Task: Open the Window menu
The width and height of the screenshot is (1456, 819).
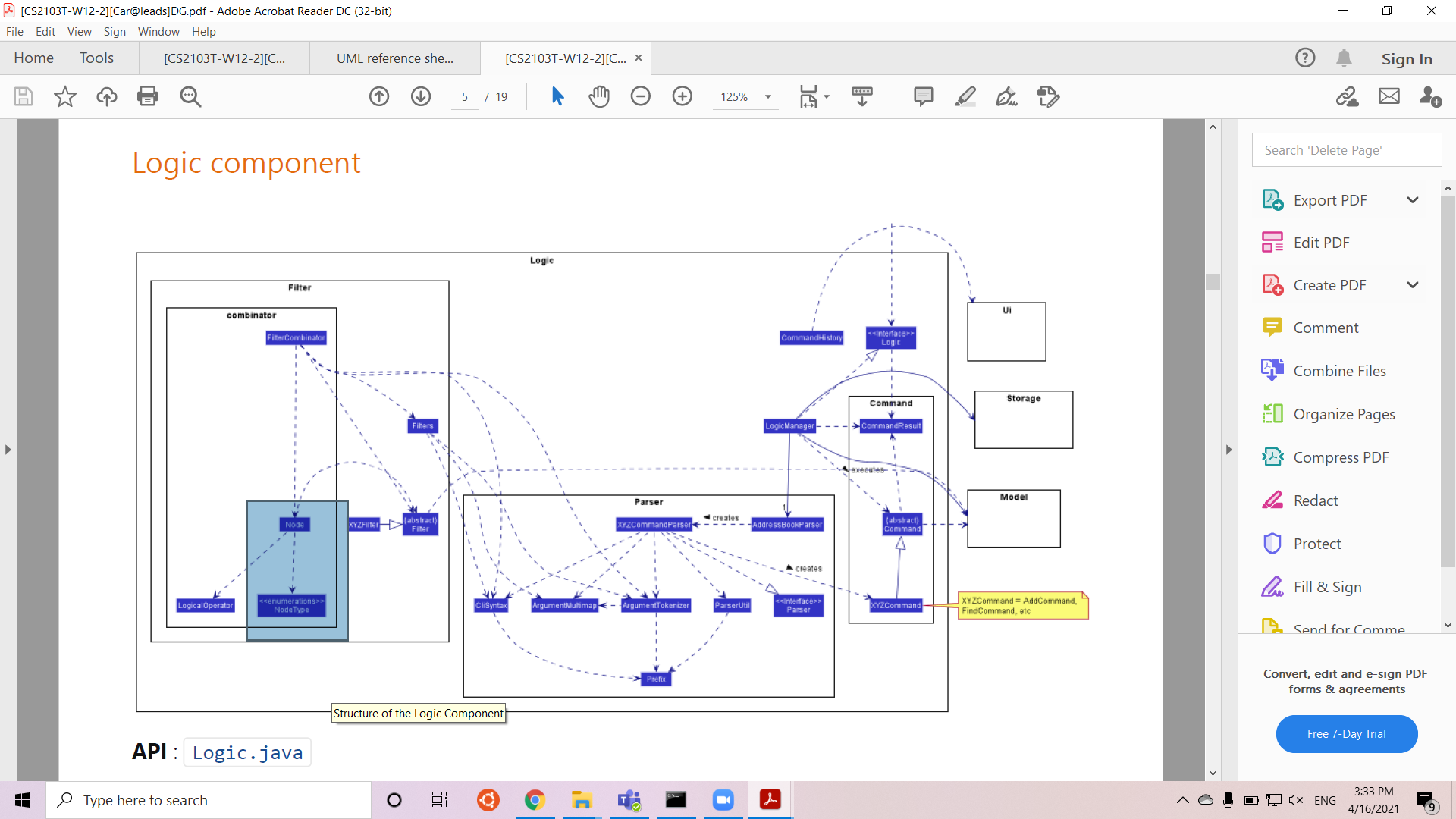Action: click(x=158, y=31)
